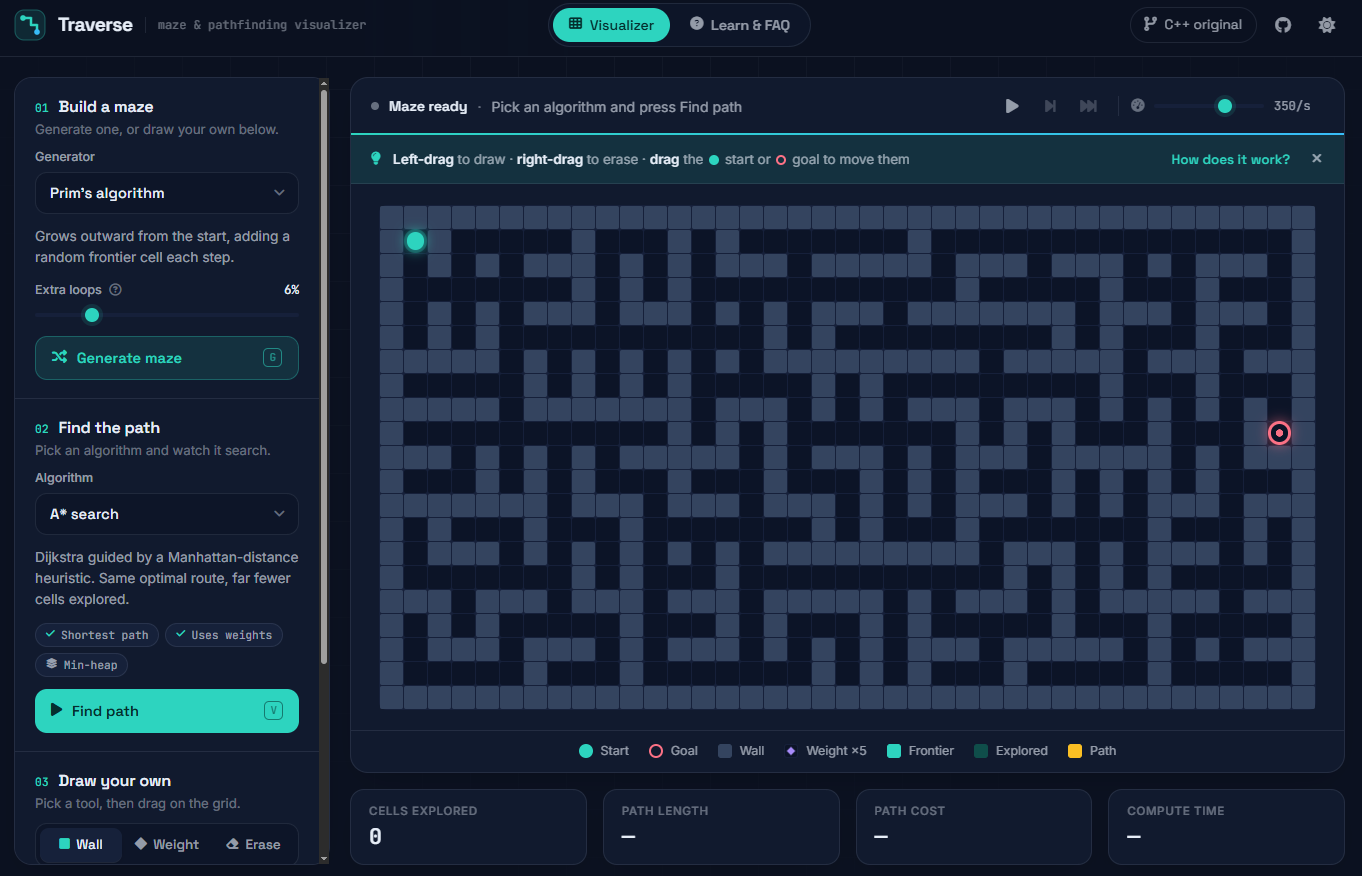Click the green start node on grid
The image size is (1362, 876).
click(415, 241)
